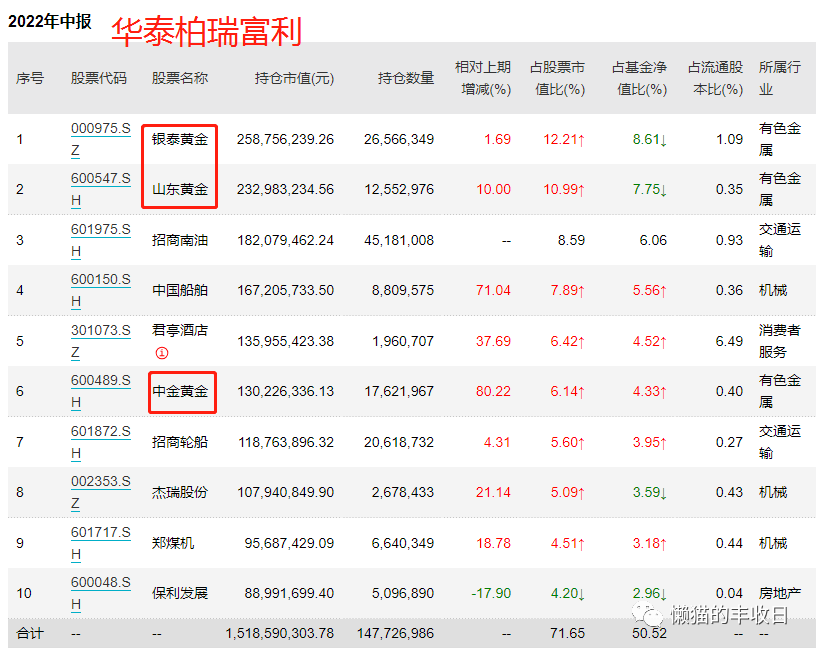Viewport: 816px width, 651px height.
Task: Click the up arrow next to 6.42 for 君亭酒店
Action: coord(581,342)
